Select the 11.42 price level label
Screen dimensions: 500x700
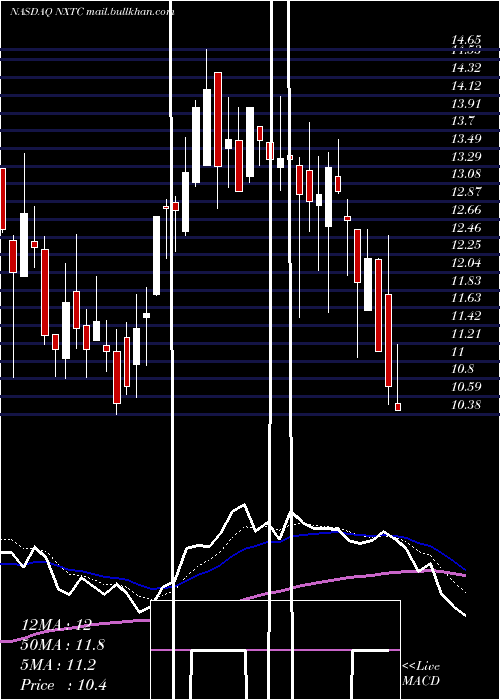pyautogui.click(x=466, y=316)
